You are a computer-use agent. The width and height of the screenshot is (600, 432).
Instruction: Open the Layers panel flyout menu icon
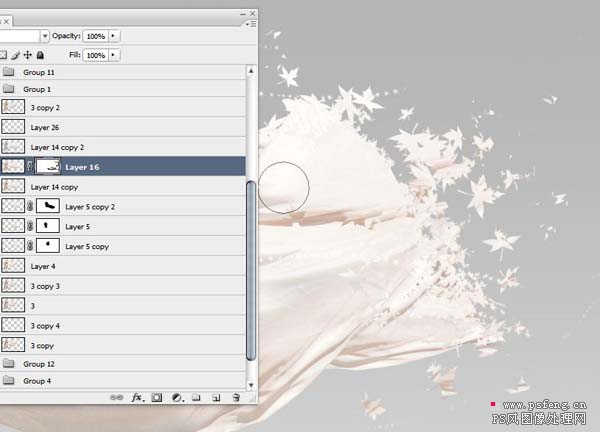tap(251, 24)
